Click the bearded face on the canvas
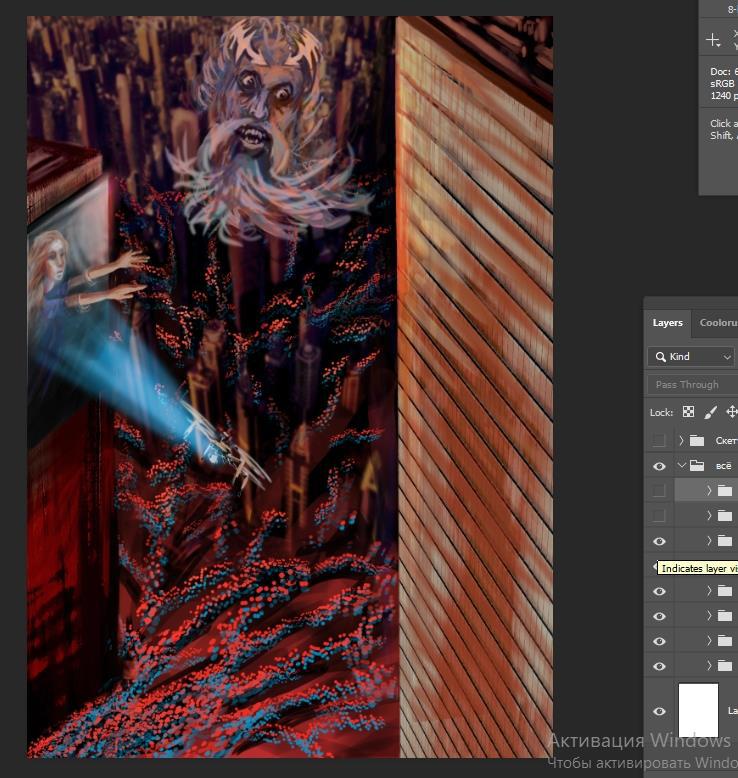Viewport: 738px width, 778px height. (255, 110)
